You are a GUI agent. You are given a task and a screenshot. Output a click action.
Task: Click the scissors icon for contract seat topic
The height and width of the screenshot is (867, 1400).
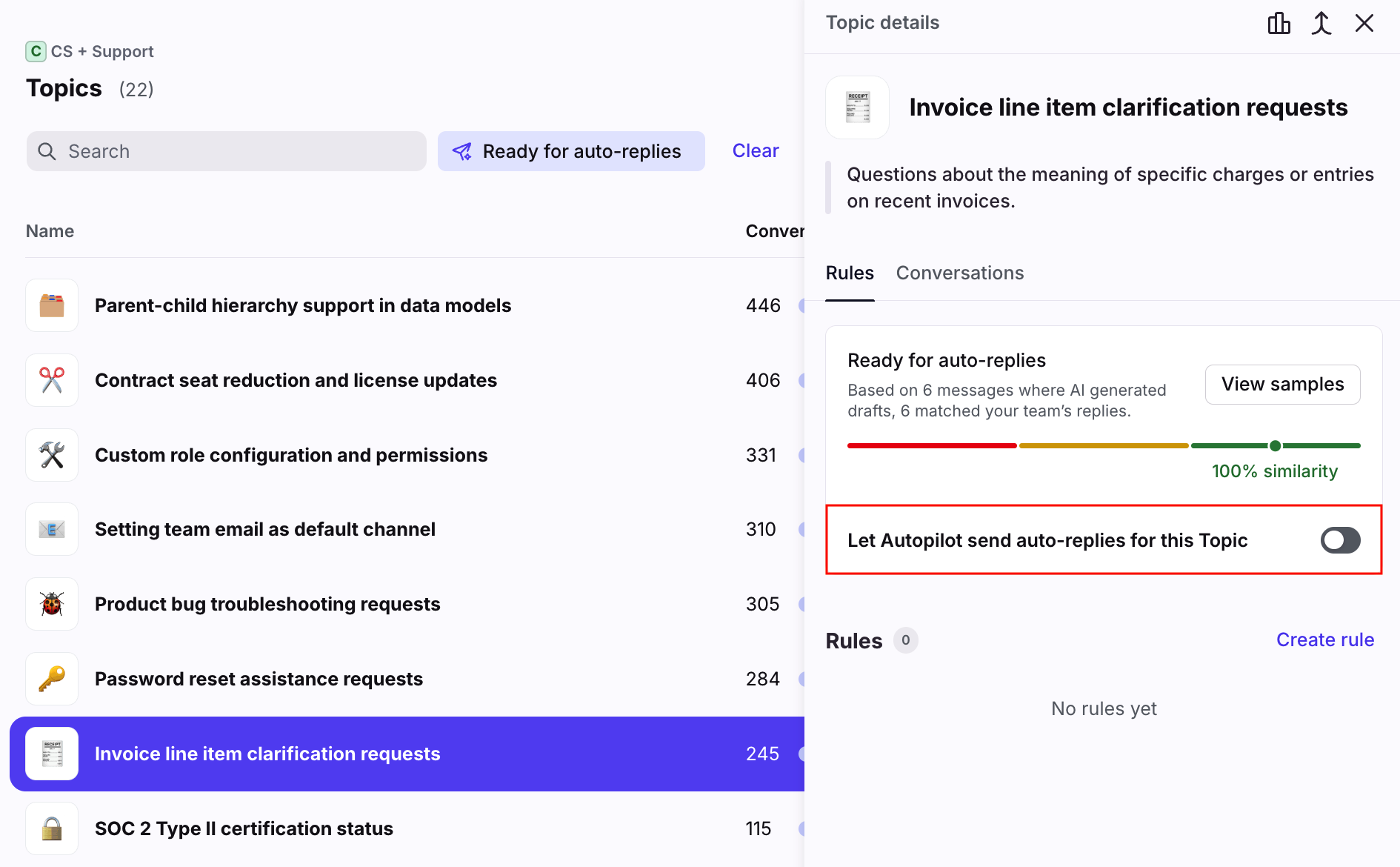(52, 380)
